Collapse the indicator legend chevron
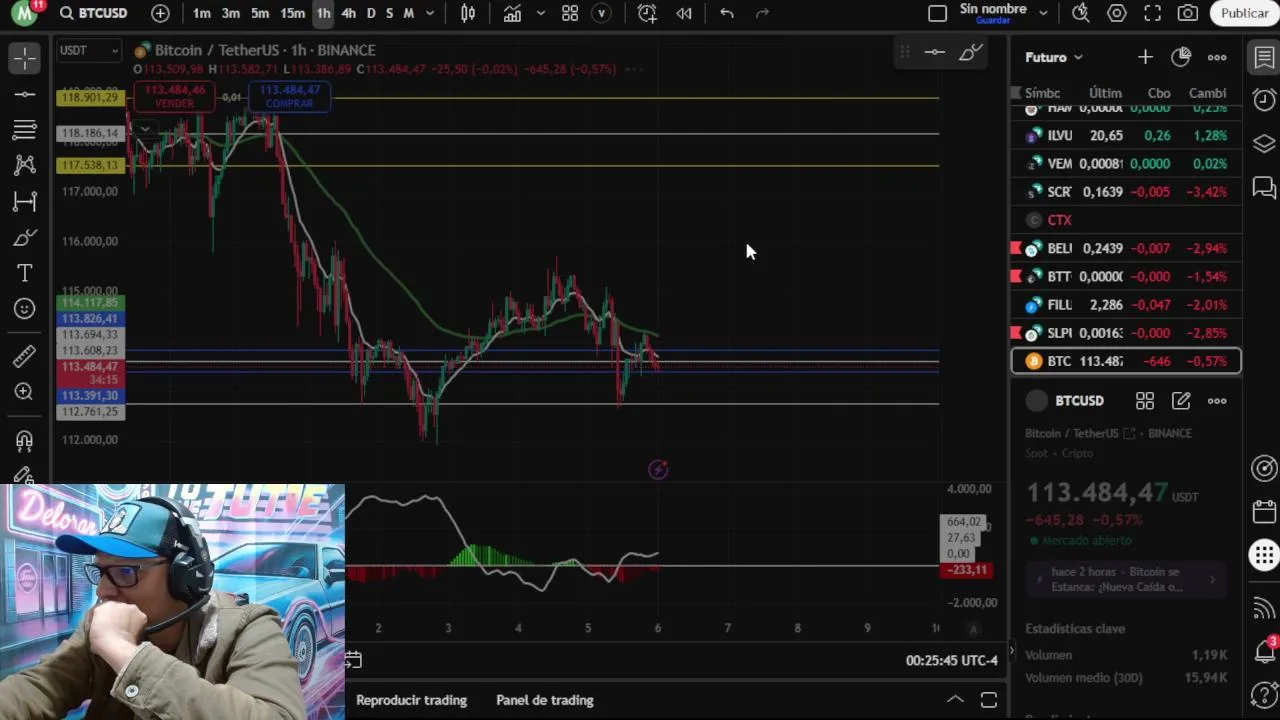The height and width of the screenshot is (720, 1280). click(145, 128)
